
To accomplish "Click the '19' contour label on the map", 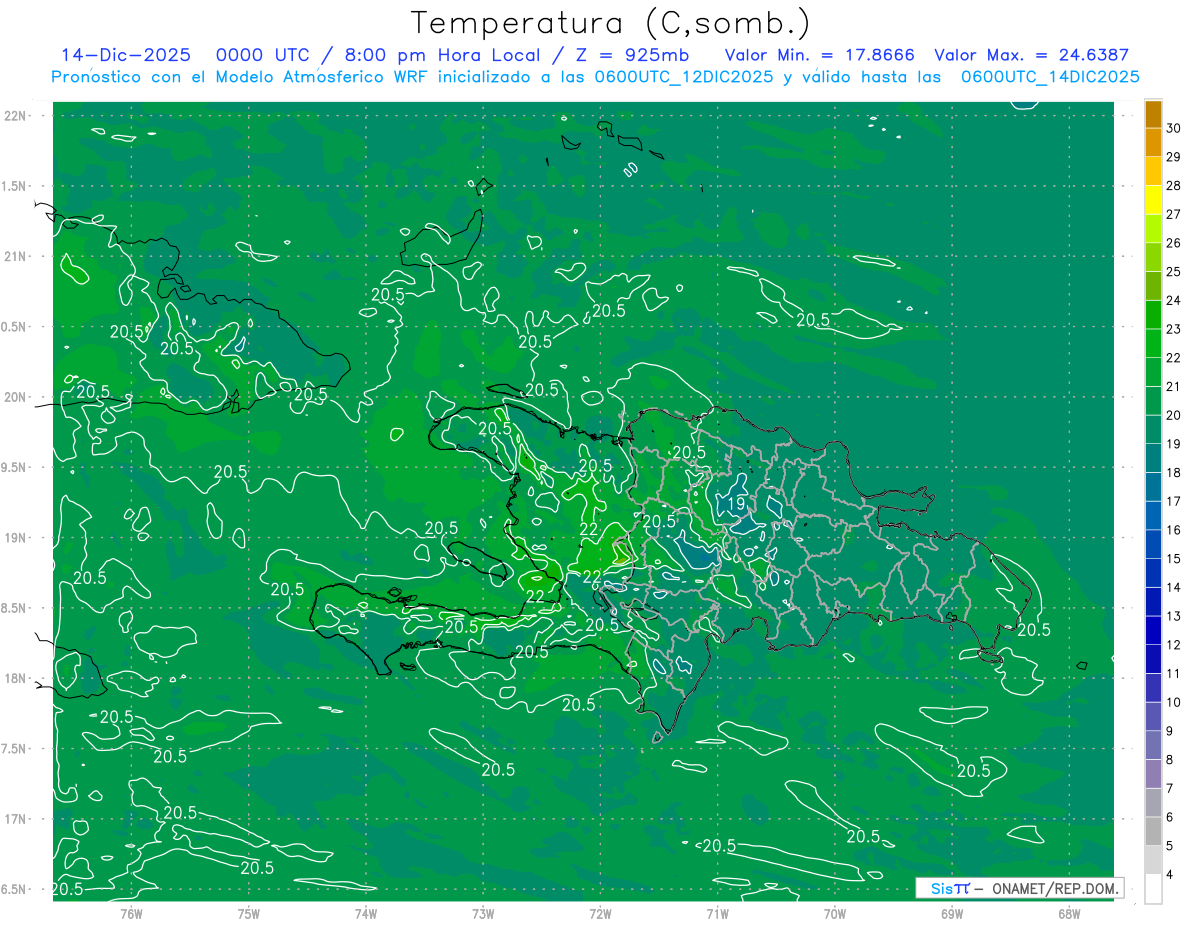I will tap(737, 503).
